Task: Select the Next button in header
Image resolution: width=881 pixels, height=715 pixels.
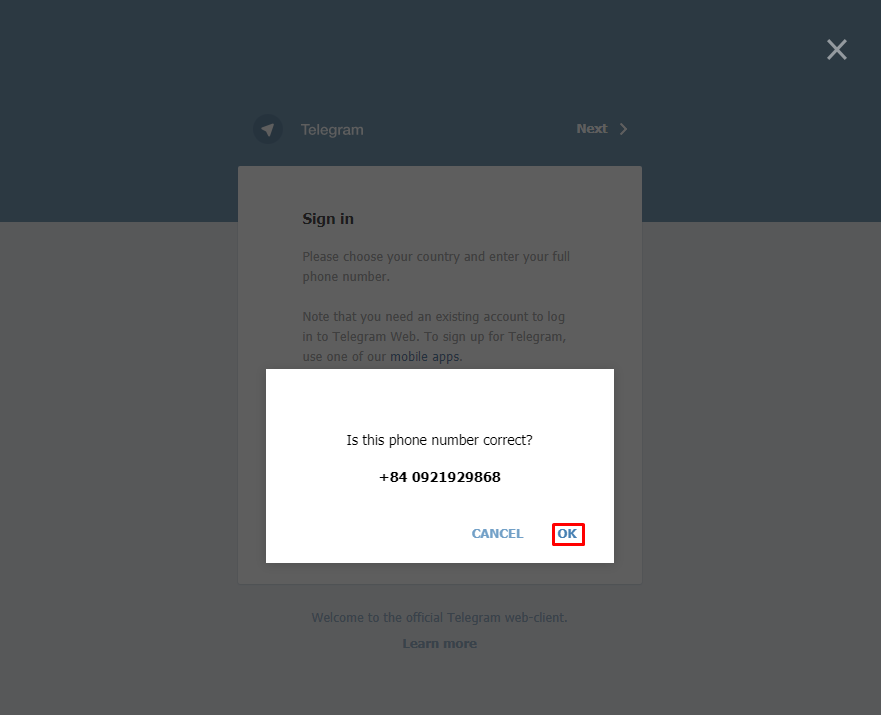Action: 602,129
